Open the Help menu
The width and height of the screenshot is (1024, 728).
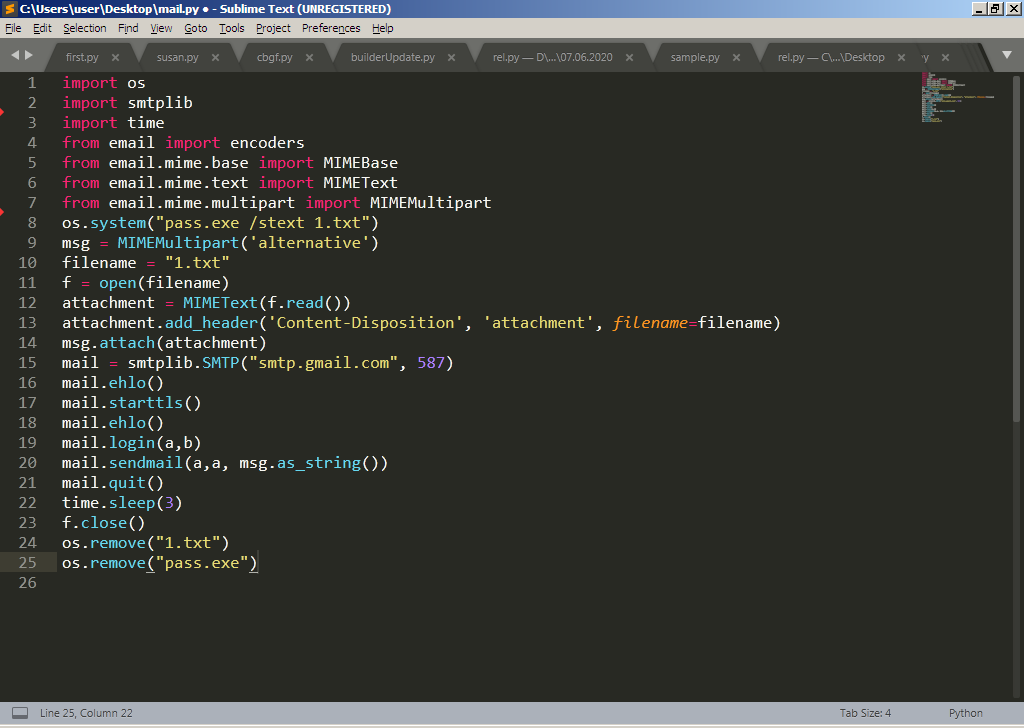click(x=383, y=28)
